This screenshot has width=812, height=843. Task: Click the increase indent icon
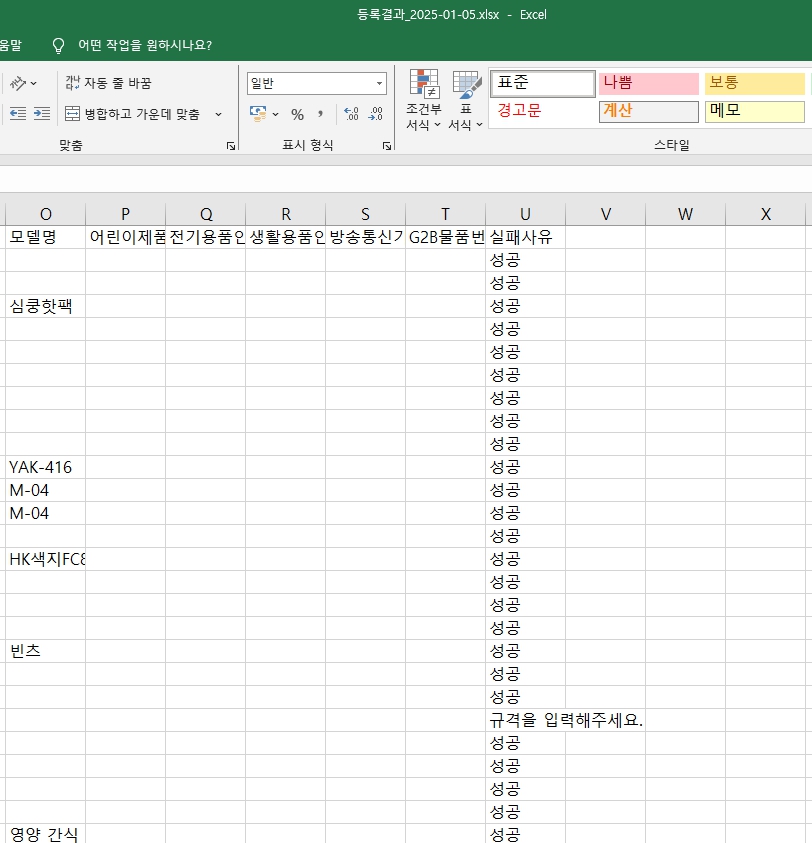pos(41,114)
